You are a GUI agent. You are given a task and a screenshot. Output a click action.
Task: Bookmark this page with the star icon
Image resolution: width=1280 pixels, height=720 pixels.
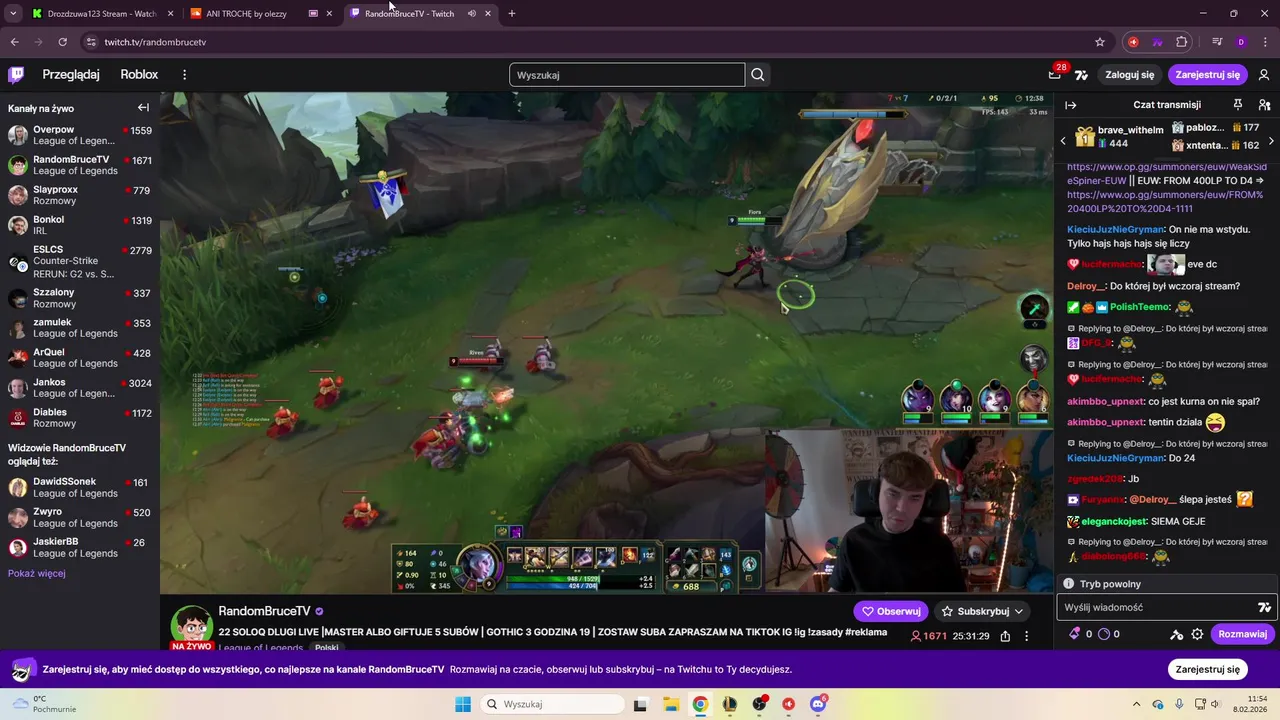[x=1100, y=42]
